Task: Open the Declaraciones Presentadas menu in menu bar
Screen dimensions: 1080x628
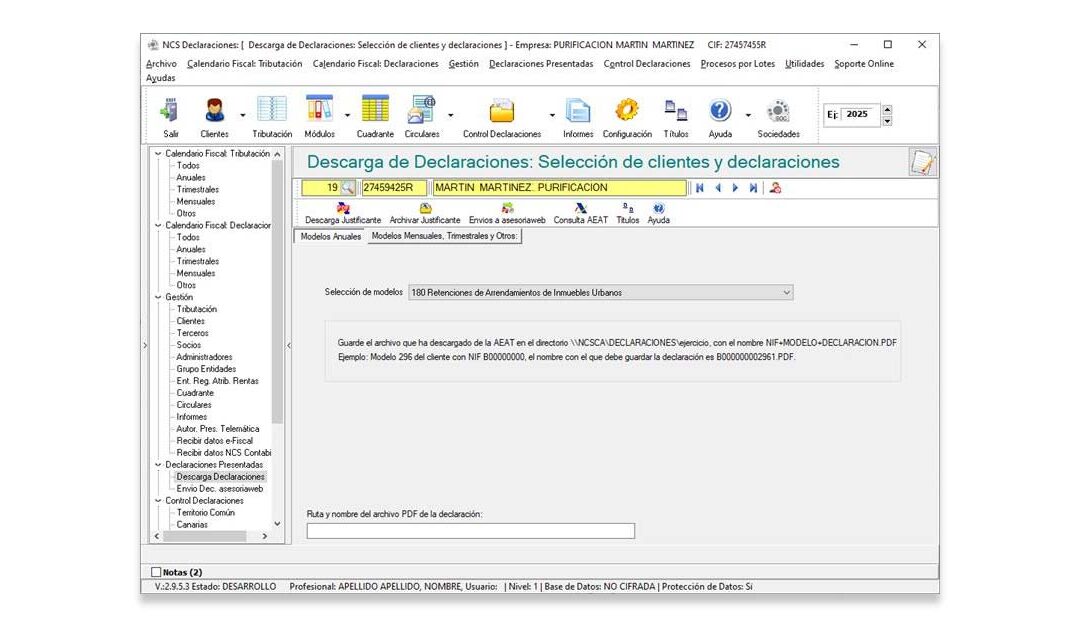Action: pos(541,64)
